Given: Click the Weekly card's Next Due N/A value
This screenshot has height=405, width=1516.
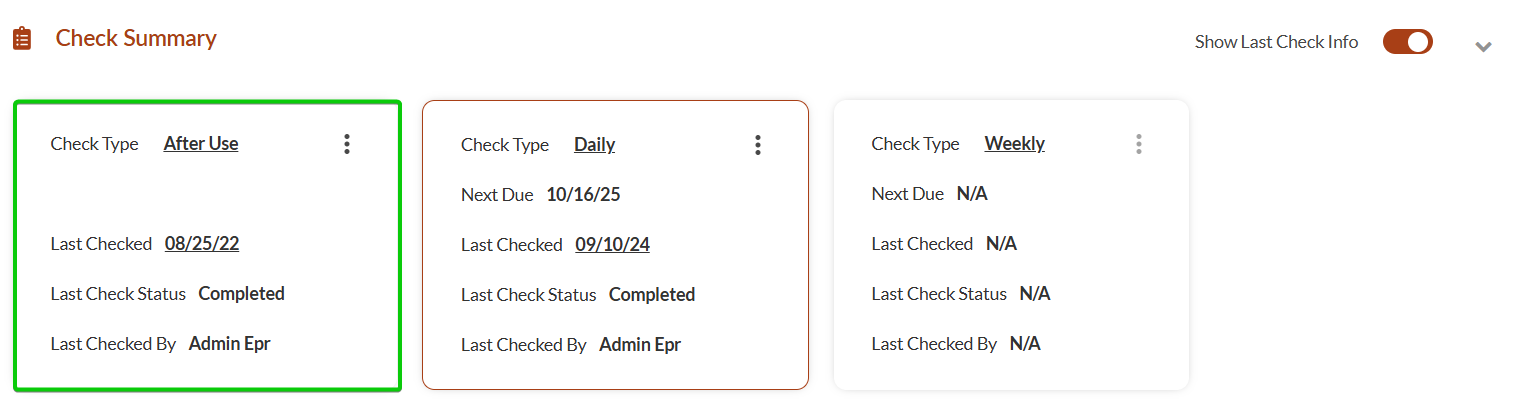Looking at the screenshot, I should (x=972, y=194).
